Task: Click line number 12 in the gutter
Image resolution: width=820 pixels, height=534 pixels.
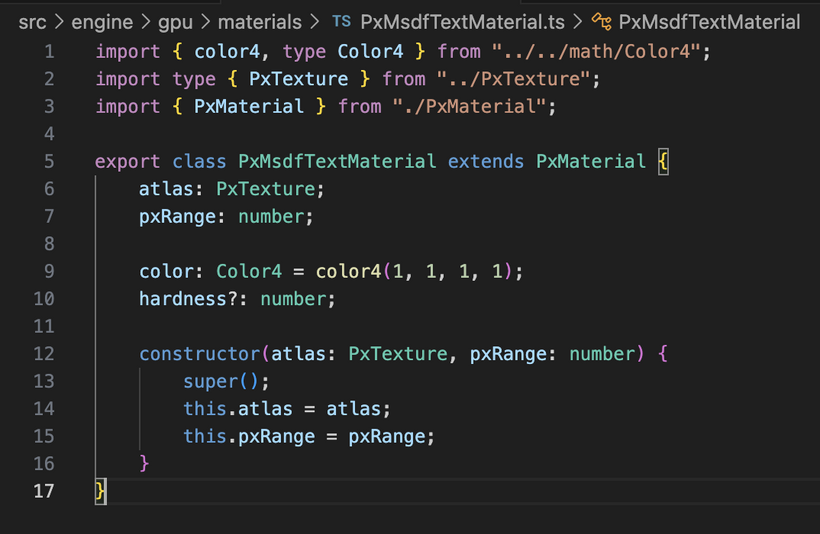Action: click(x=44, y=354)
